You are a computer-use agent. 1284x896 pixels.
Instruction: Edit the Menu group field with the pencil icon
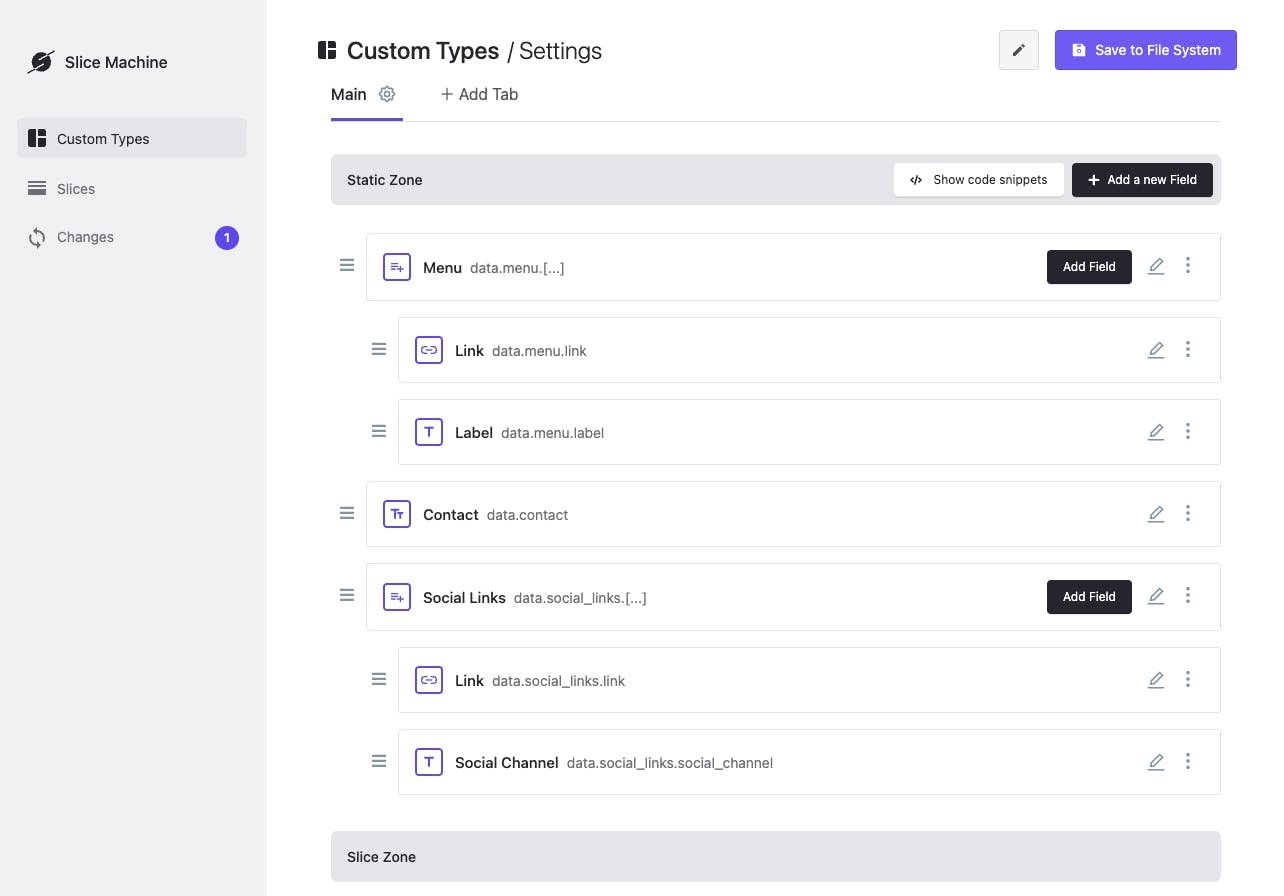tap(1156, 265)
